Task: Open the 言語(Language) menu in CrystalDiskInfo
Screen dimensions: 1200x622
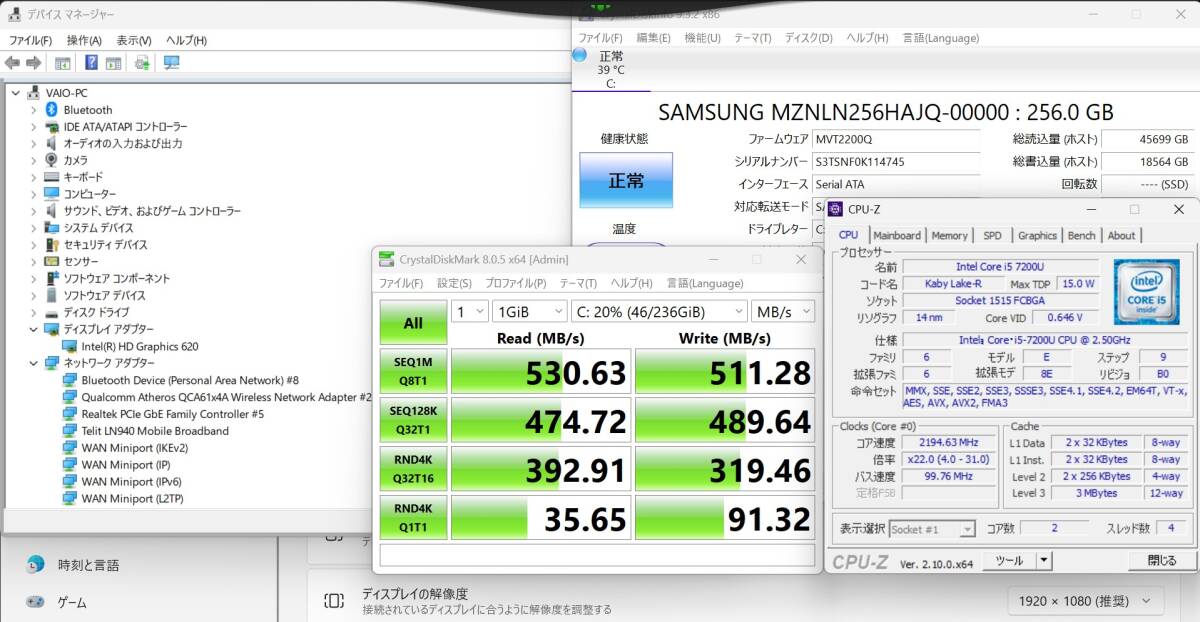Action: 940,38
